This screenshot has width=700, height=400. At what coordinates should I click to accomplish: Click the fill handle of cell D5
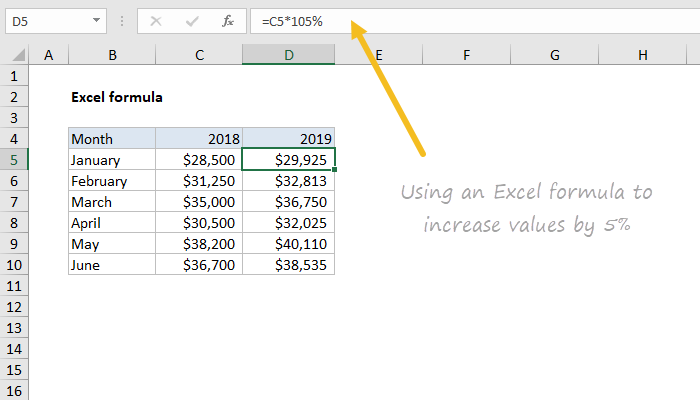pos(335,170)
